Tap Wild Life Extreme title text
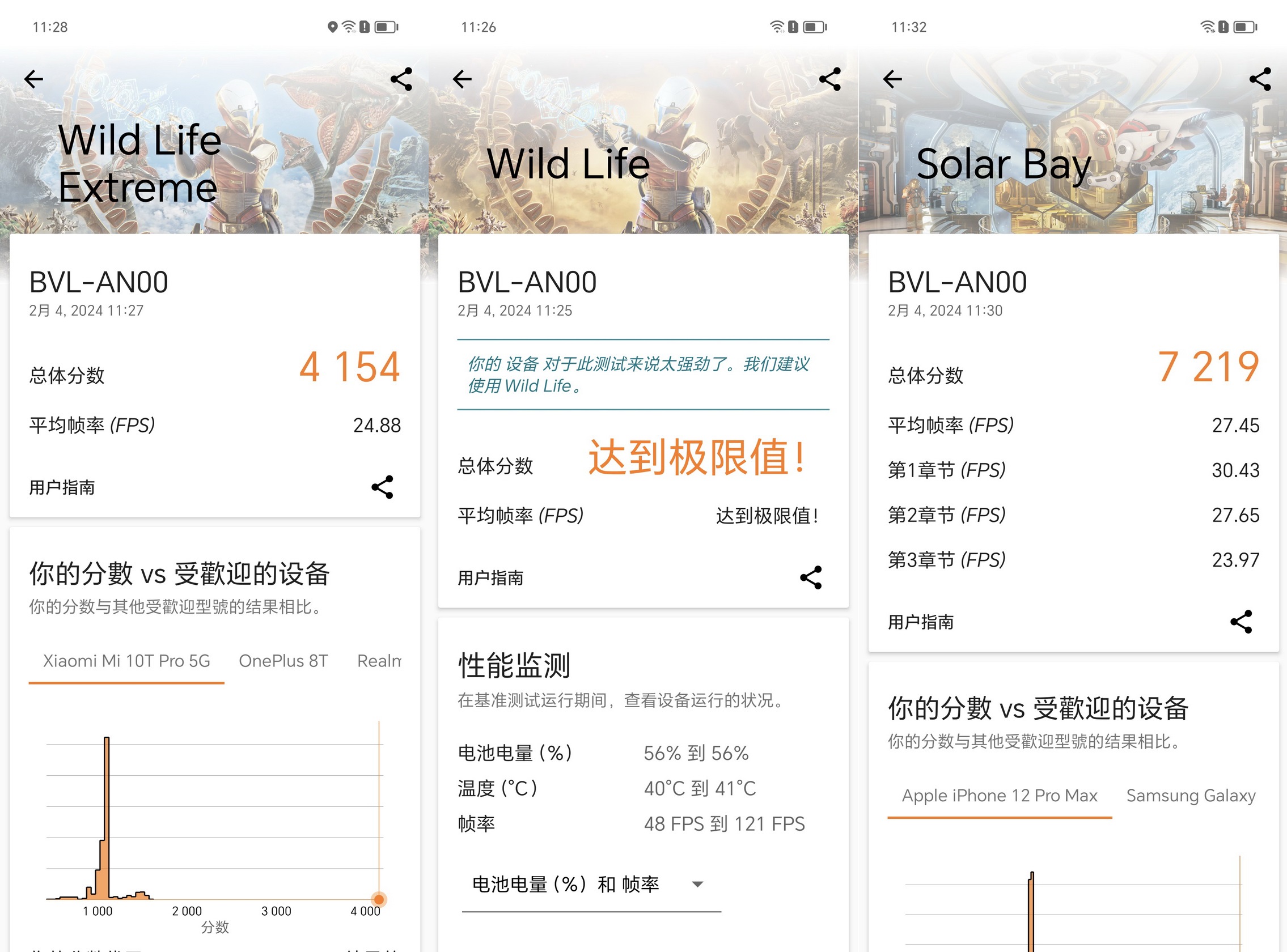Image resolution: width=1287 pixels, height=952 pixels. pos(139,164)
